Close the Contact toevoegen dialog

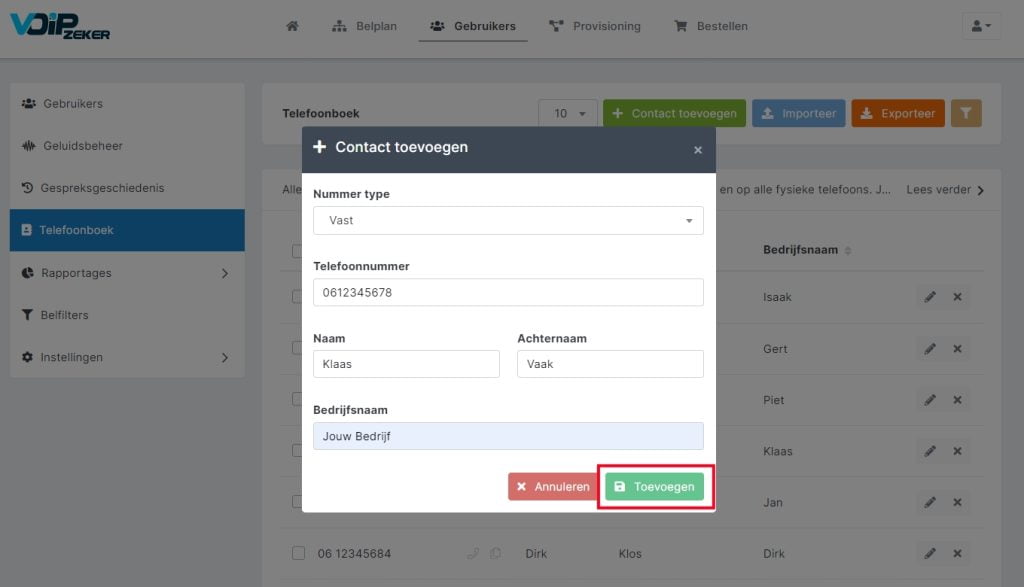[697, 150]
